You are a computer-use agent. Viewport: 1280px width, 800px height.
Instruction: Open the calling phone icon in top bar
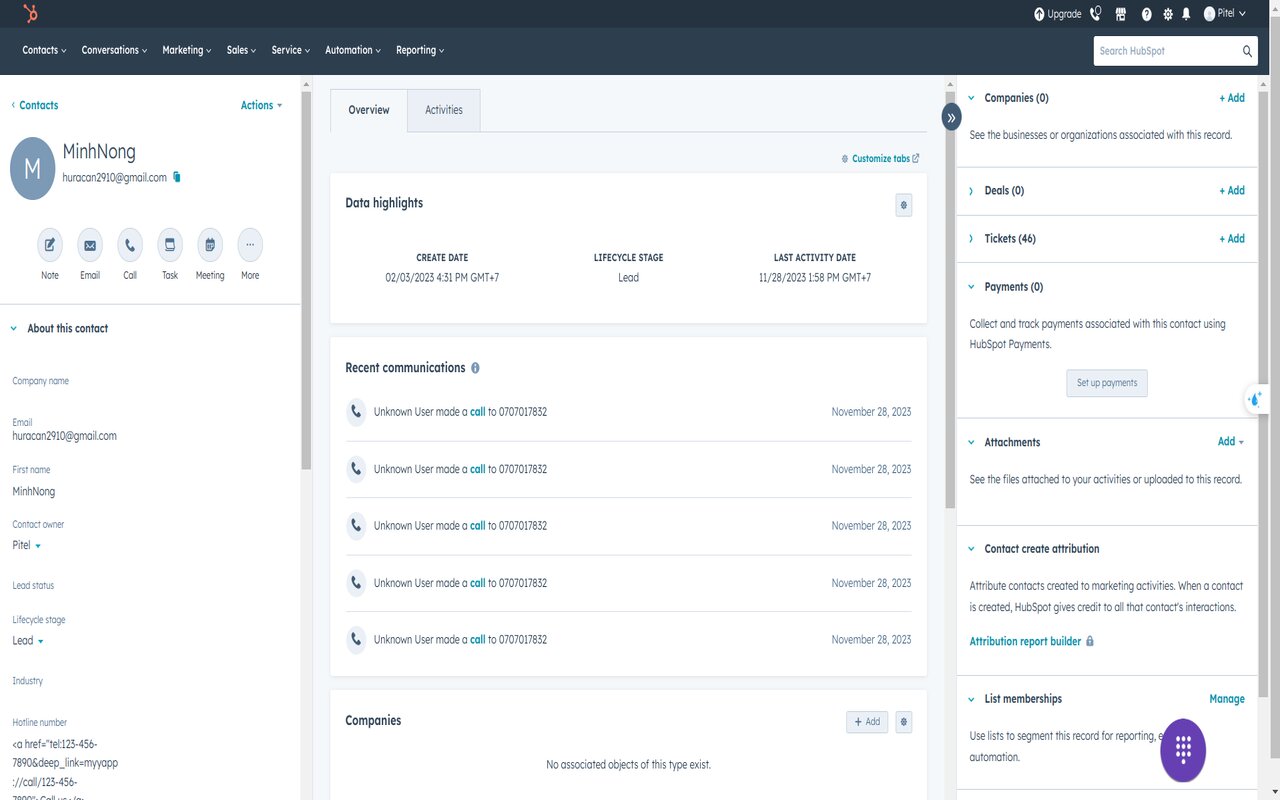coord(1095,14)
